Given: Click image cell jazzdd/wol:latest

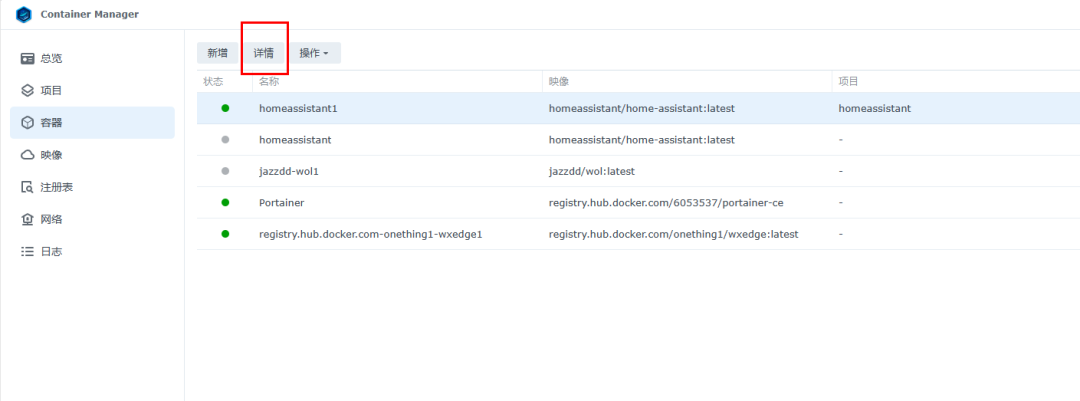Looking at the screenshot, I should coord(592,171).
